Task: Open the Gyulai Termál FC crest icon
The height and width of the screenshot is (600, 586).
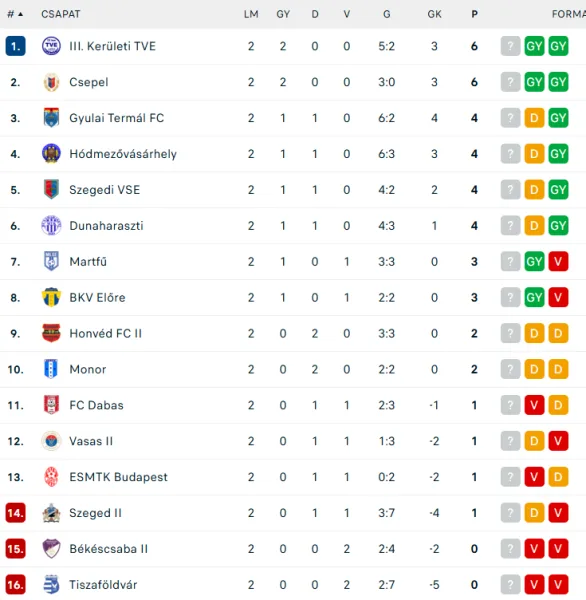Action: [x=51, y=118]
